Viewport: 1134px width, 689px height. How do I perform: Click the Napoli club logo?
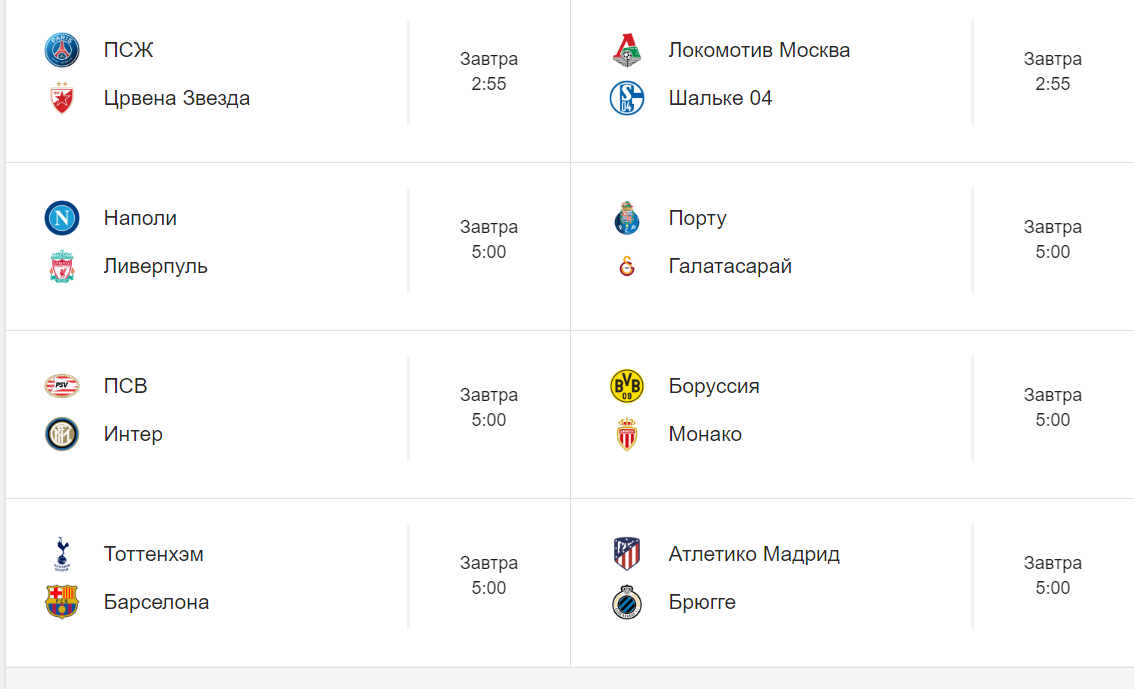(62, 218)
